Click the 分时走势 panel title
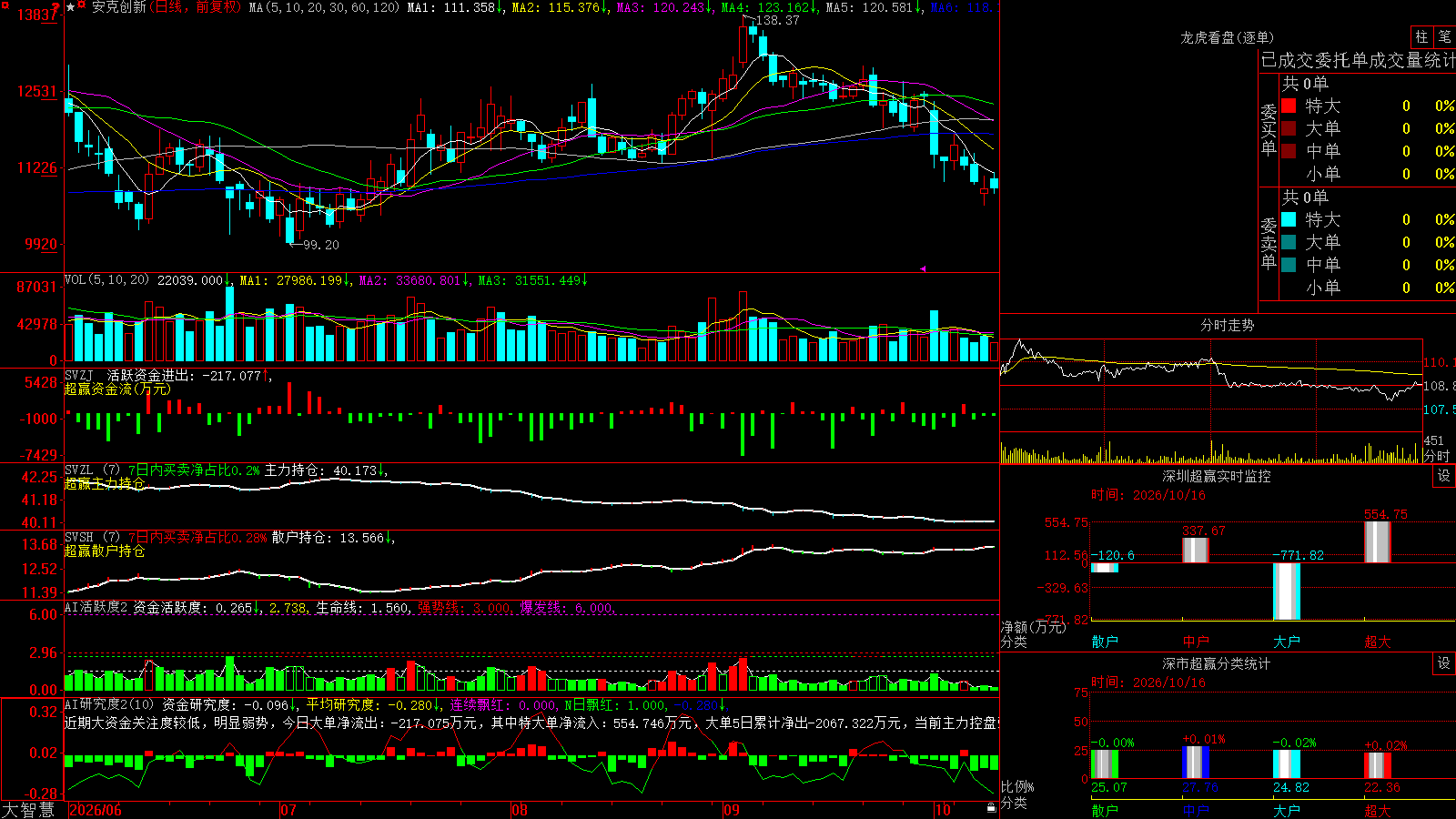This screenshot has width=1456, height=819. point(1227,325)
